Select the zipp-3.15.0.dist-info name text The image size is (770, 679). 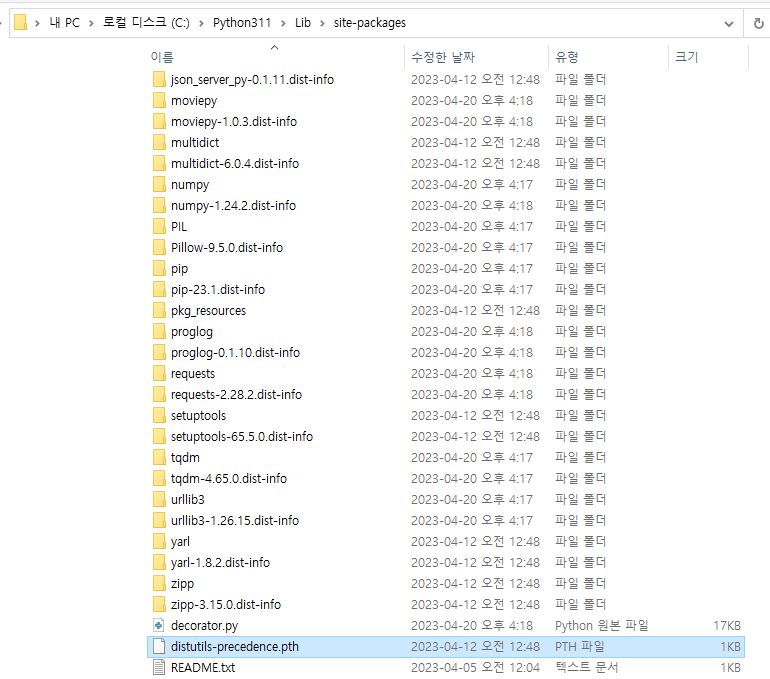[226, 604]
